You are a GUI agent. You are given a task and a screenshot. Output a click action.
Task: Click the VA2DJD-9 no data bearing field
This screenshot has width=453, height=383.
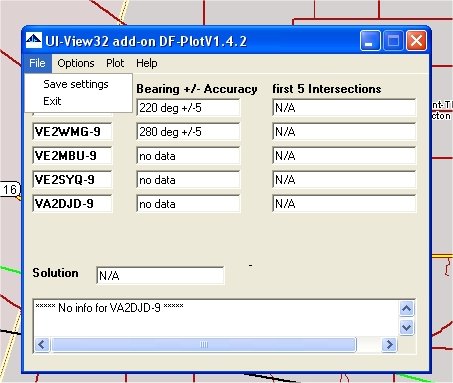(188, 203)
